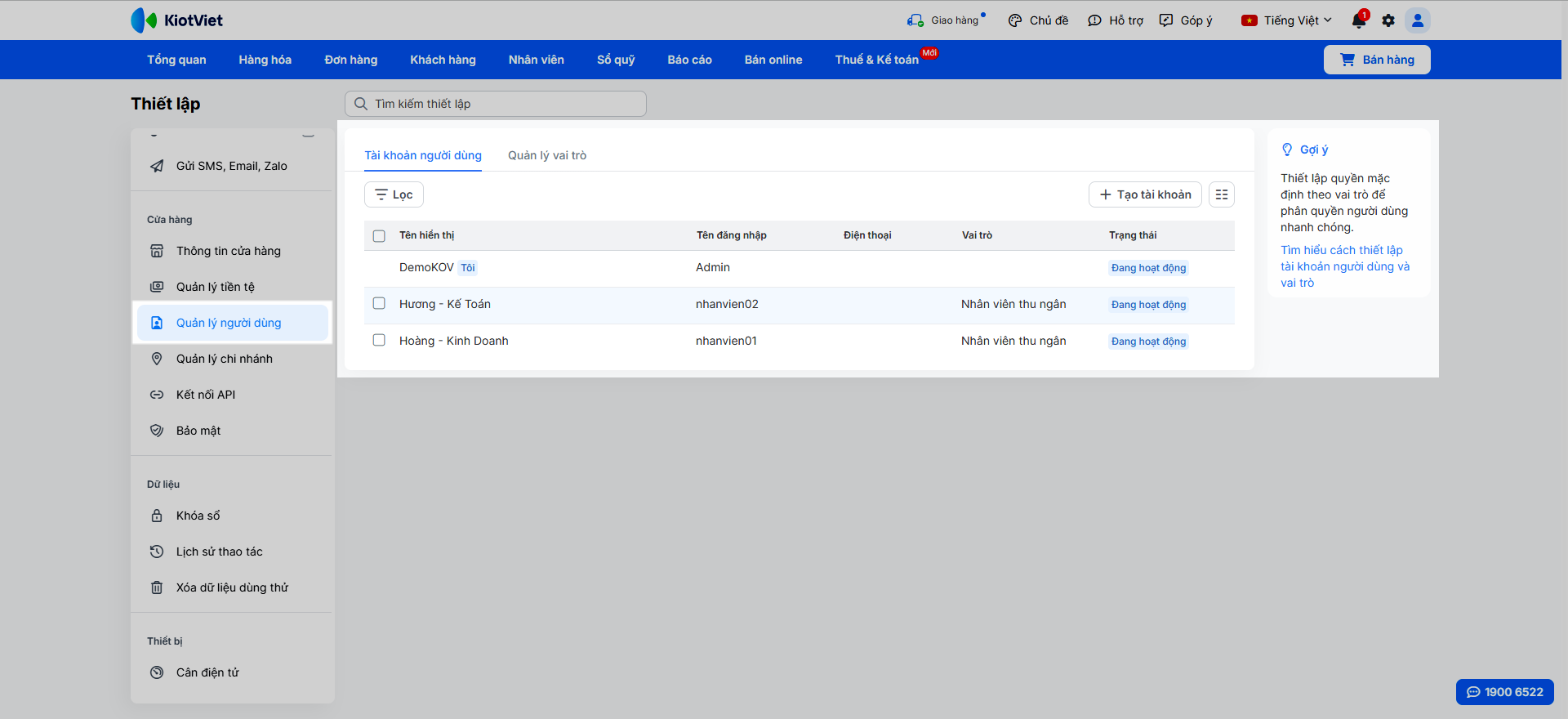The height and width of the screenshot is (719, 1568).
Task: Open Góp ý feedback icon
Action: click(1166, 20)
